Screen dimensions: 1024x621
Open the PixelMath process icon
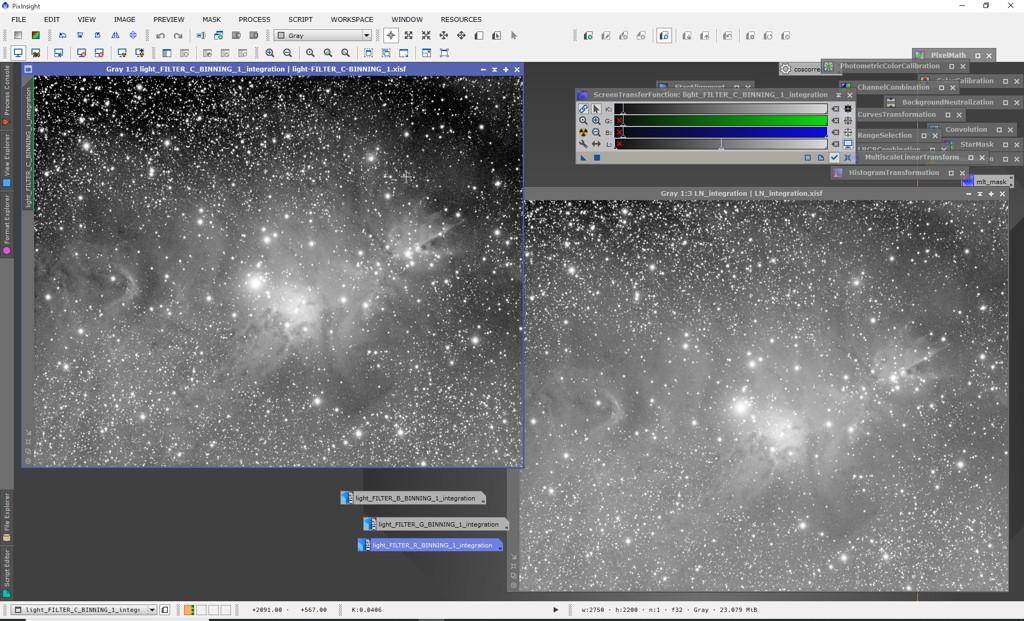948,56
